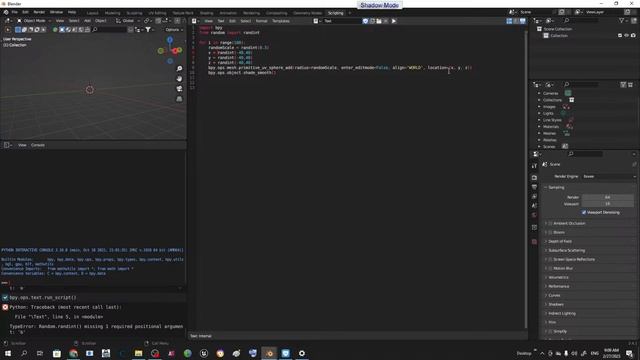
Task: Switch orthographic/perspective grid icon in the viewport
Action: (x=179, y=99)
